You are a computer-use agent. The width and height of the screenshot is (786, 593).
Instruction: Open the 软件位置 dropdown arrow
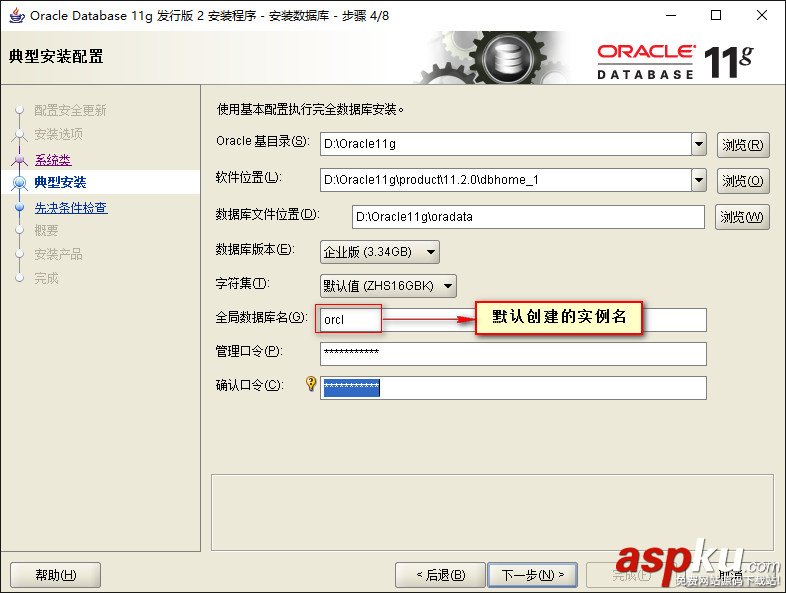click(699, 180)
